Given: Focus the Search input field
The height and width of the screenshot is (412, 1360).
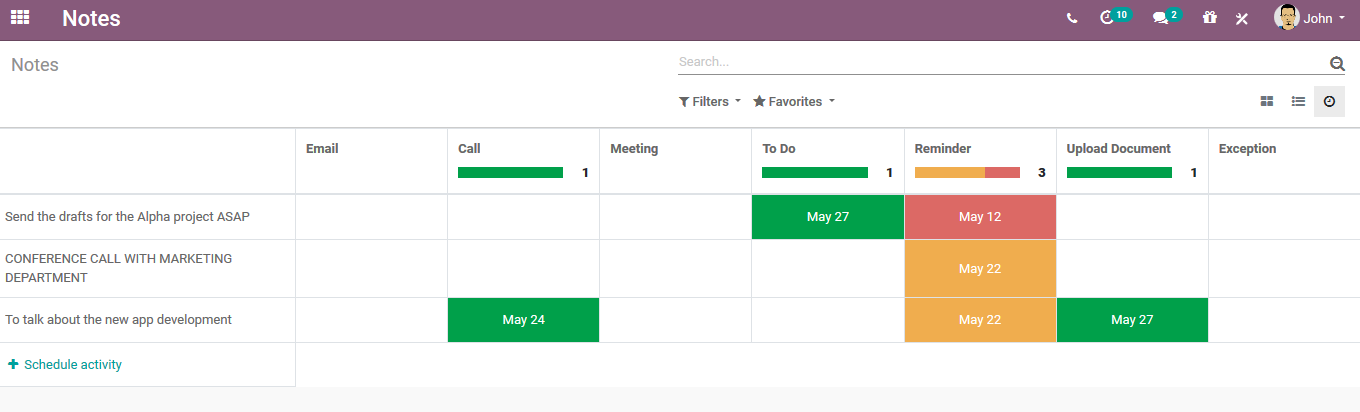Looking at the screenshot, I should (x=1000, y=62).
